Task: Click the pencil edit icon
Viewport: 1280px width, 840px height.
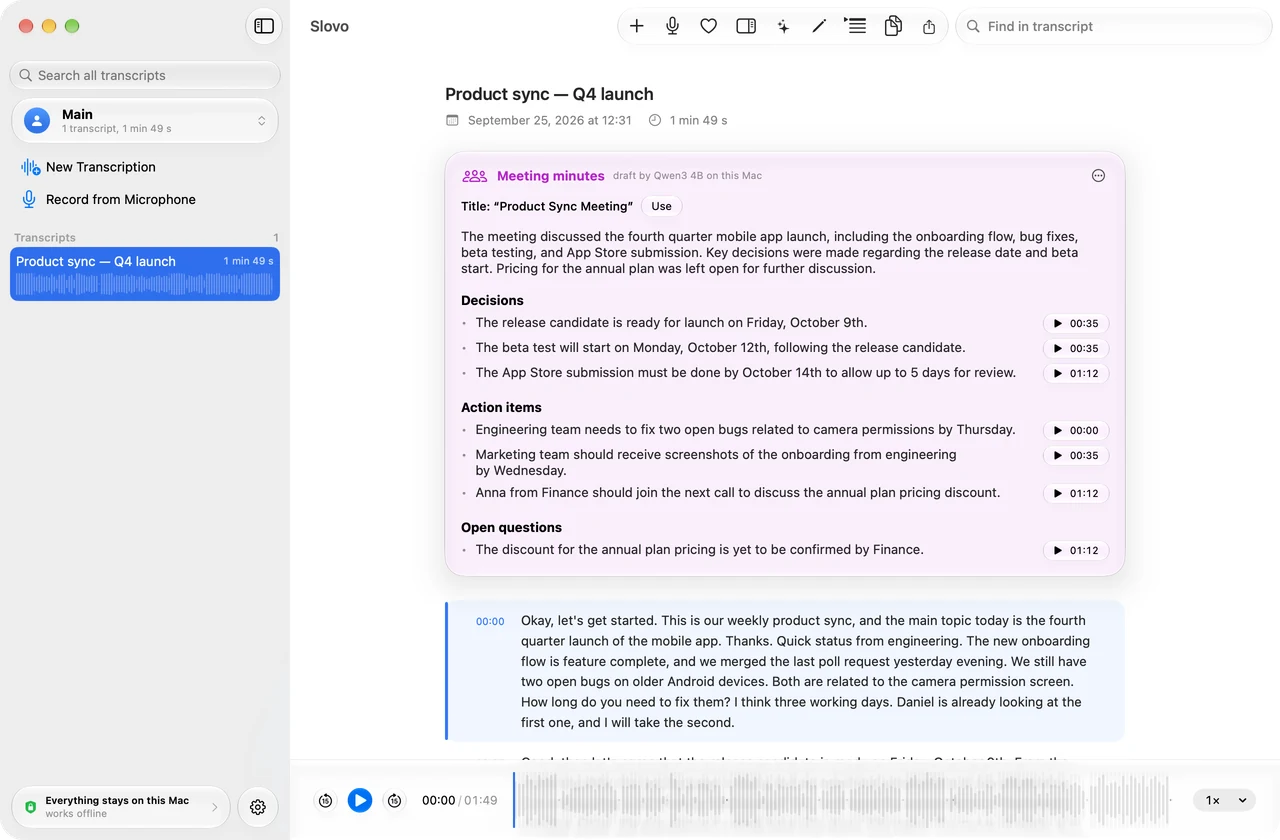Action: pos(819,26)
